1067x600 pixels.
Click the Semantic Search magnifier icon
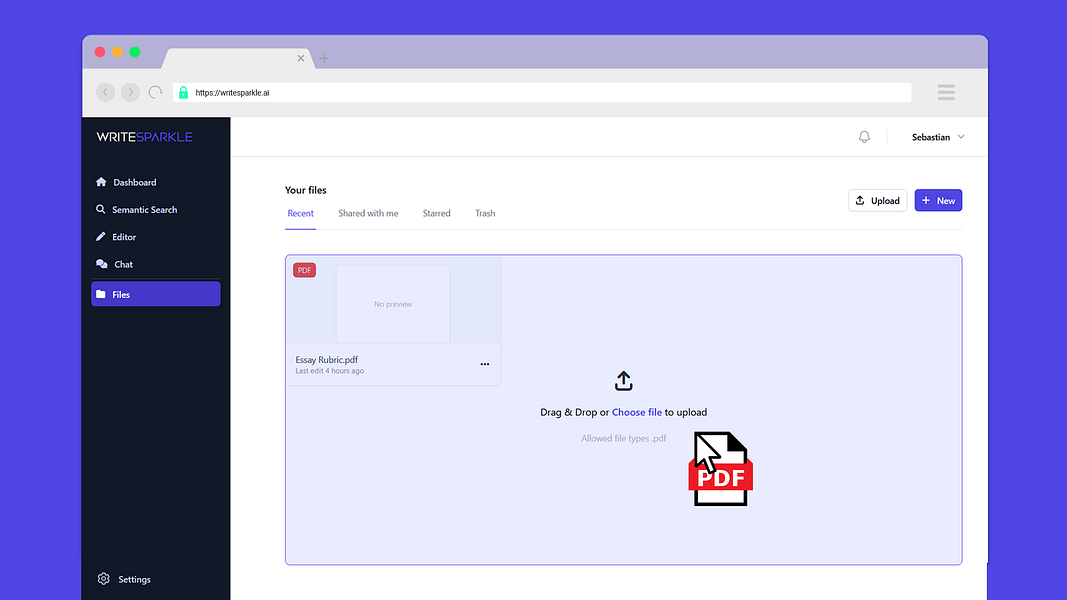click(101, 209)
